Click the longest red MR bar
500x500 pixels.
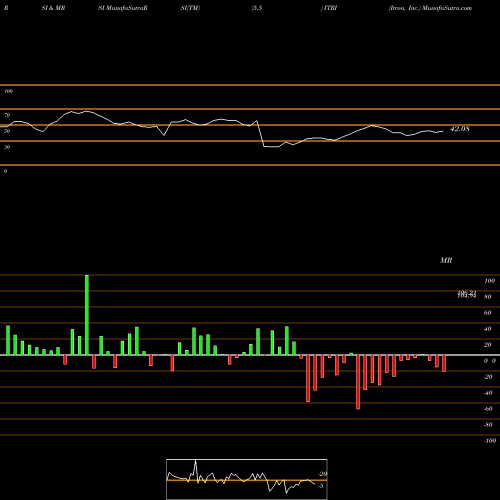click(x=358, y=382)
